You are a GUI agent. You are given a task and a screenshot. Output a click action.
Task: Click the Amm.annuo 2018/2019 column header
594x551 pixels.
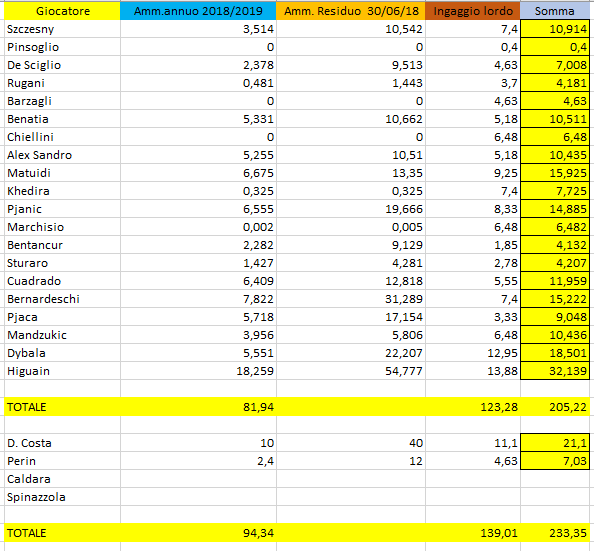point(198,11)
